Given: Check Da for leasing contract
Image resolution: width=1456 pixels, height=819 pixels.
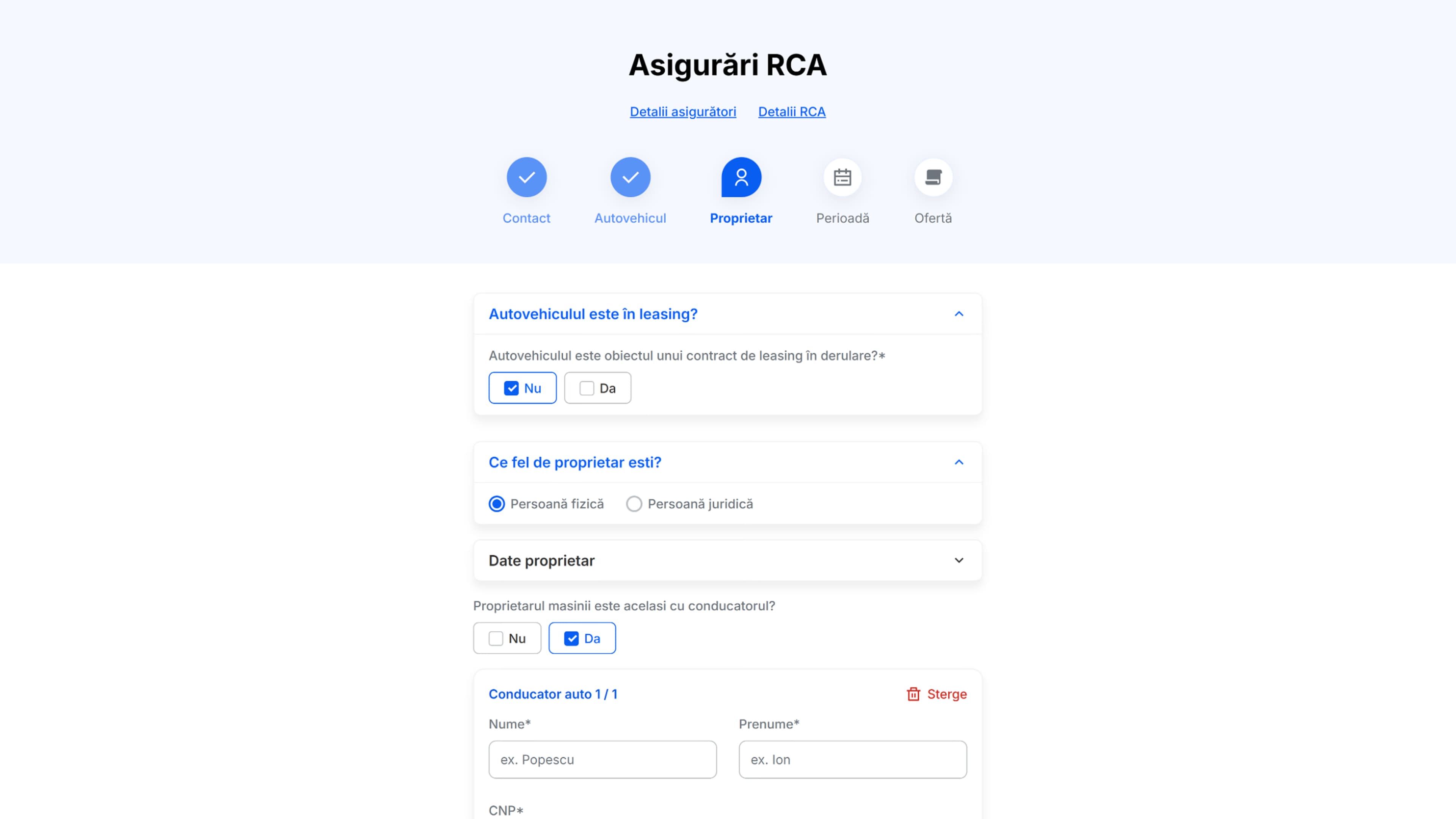Looking at the screenshot, I should point(598,388).
